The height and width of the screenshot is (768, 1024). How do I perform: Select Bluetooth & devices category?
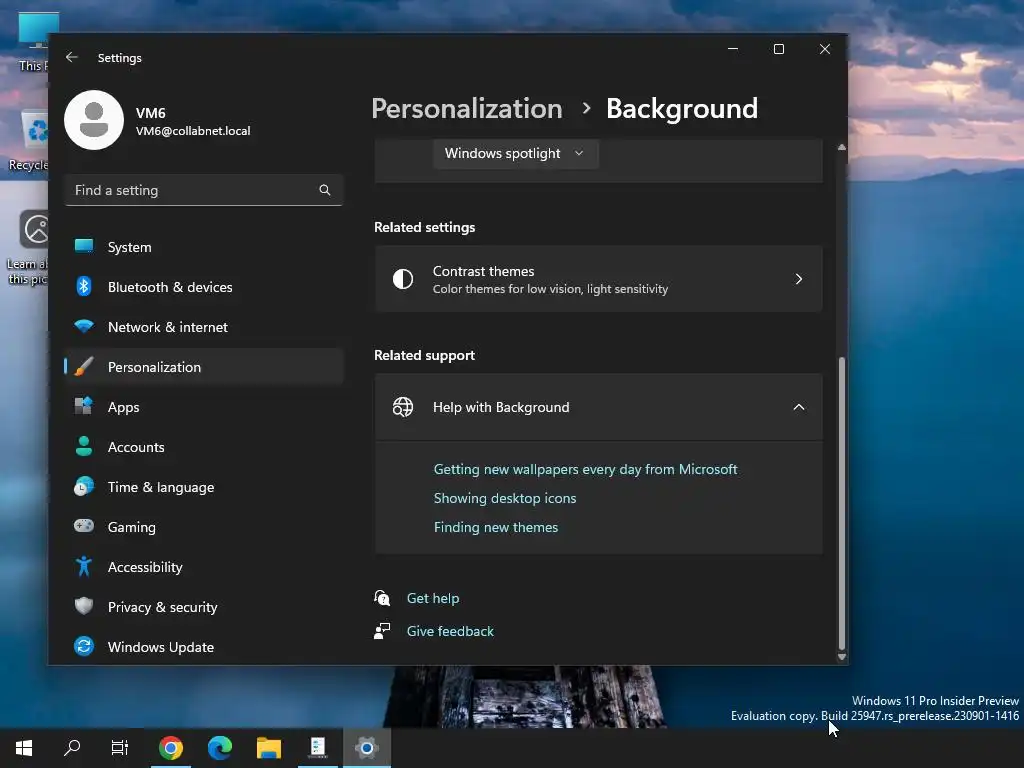[204, 287]
